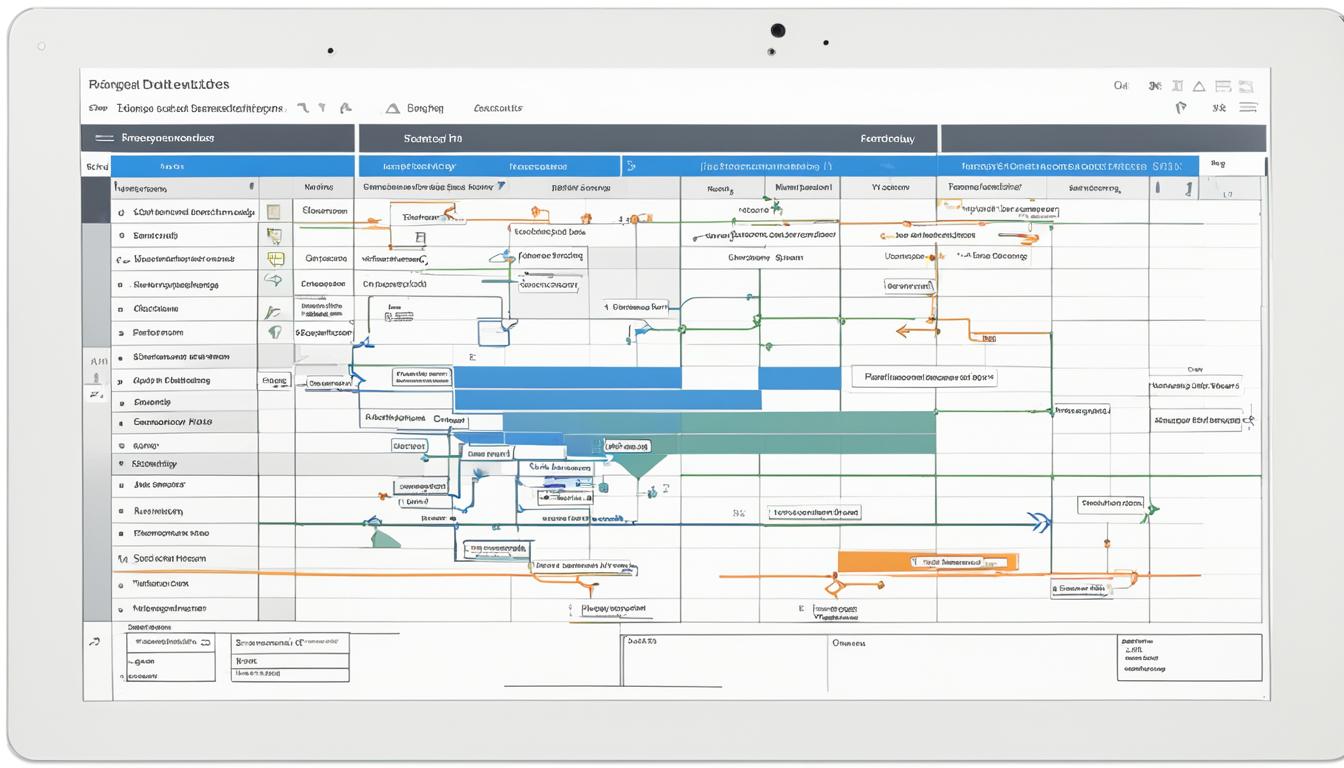Click the yellow note icon in third task row

[275, 259]
